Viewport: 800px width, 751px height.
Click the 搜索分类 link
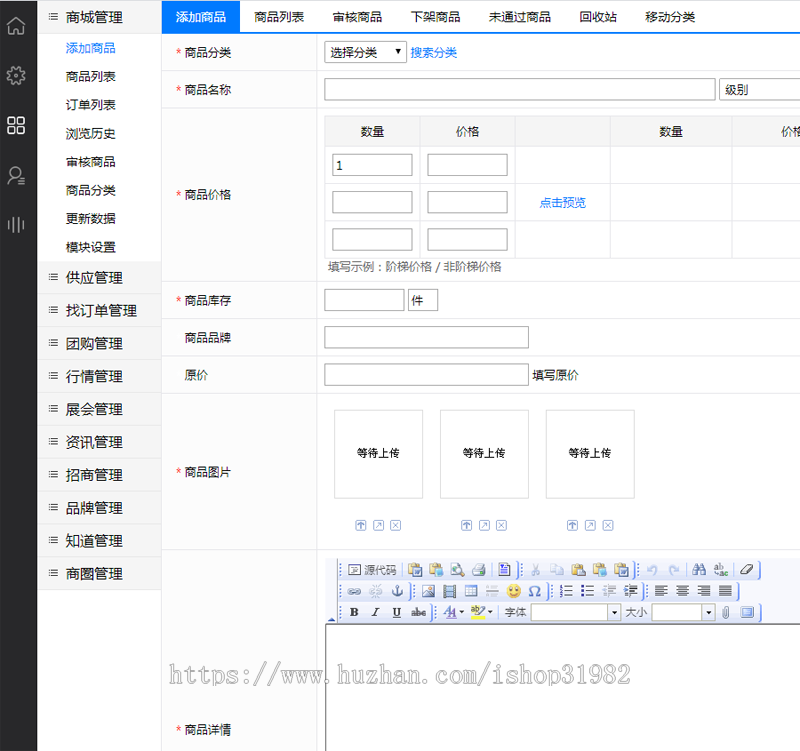(x=433, y=52)
